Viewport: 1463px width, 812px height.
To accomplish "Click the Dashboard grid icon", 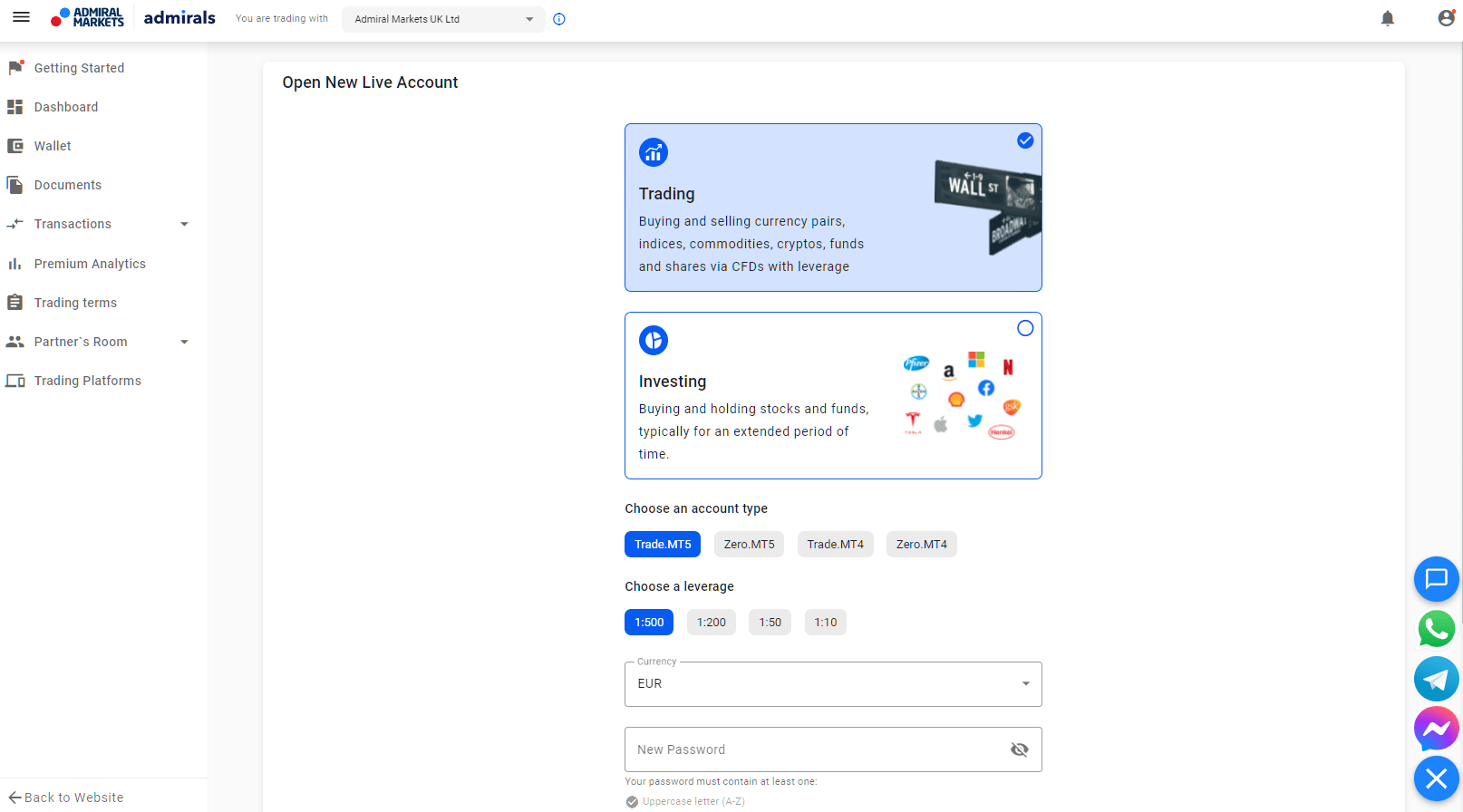I will tap(15, 107).
